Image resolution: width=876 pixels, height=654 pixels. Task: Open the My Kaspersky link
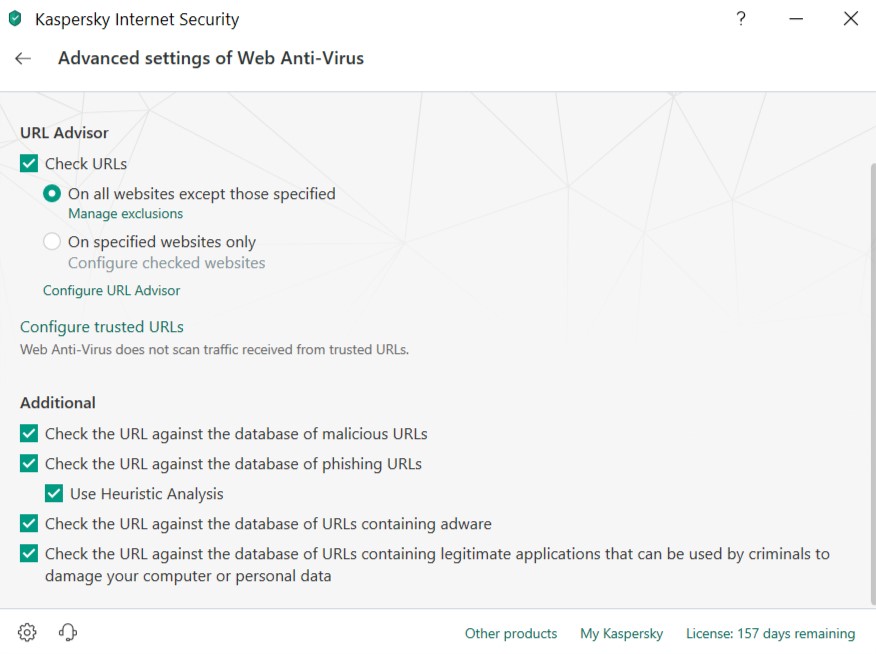[x=621, y=634]
